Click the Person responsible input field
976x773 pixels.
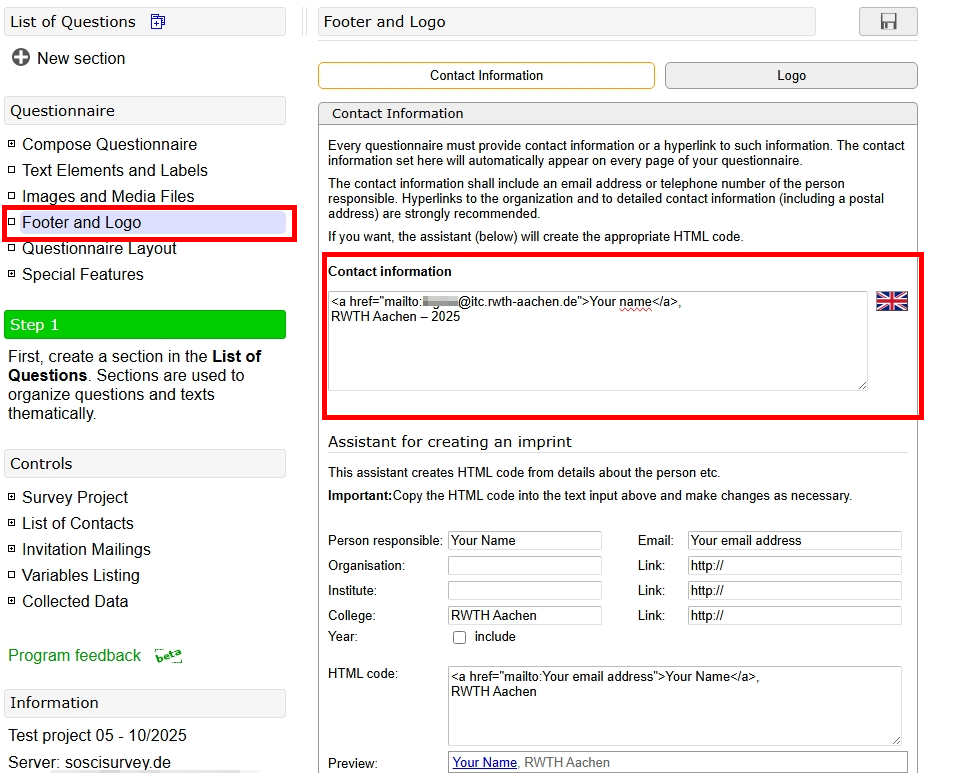[524, 540]
